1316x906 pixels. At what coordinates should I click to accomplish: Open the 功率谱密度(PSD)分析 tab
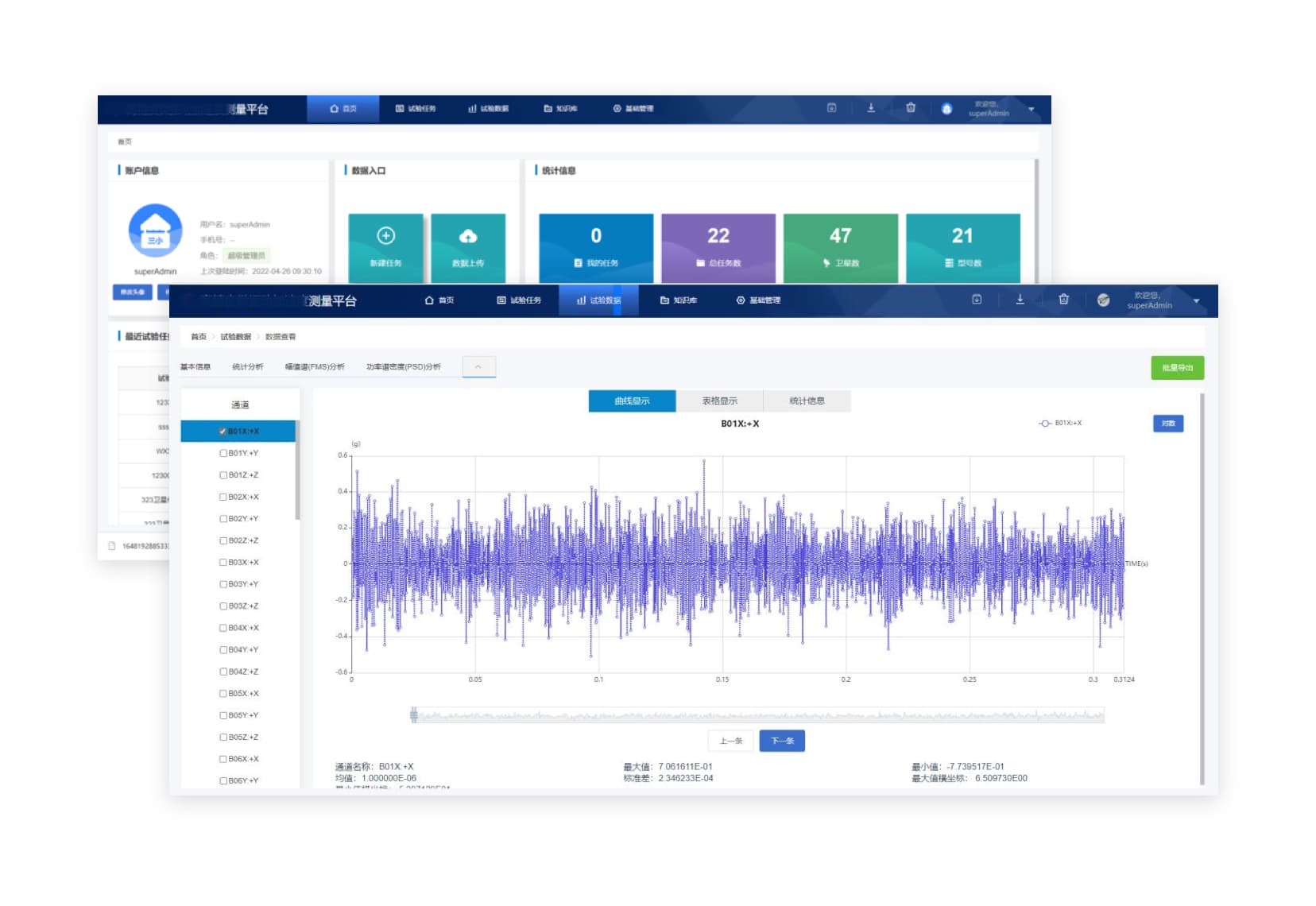pyautogui.click(x=403, y=367)
